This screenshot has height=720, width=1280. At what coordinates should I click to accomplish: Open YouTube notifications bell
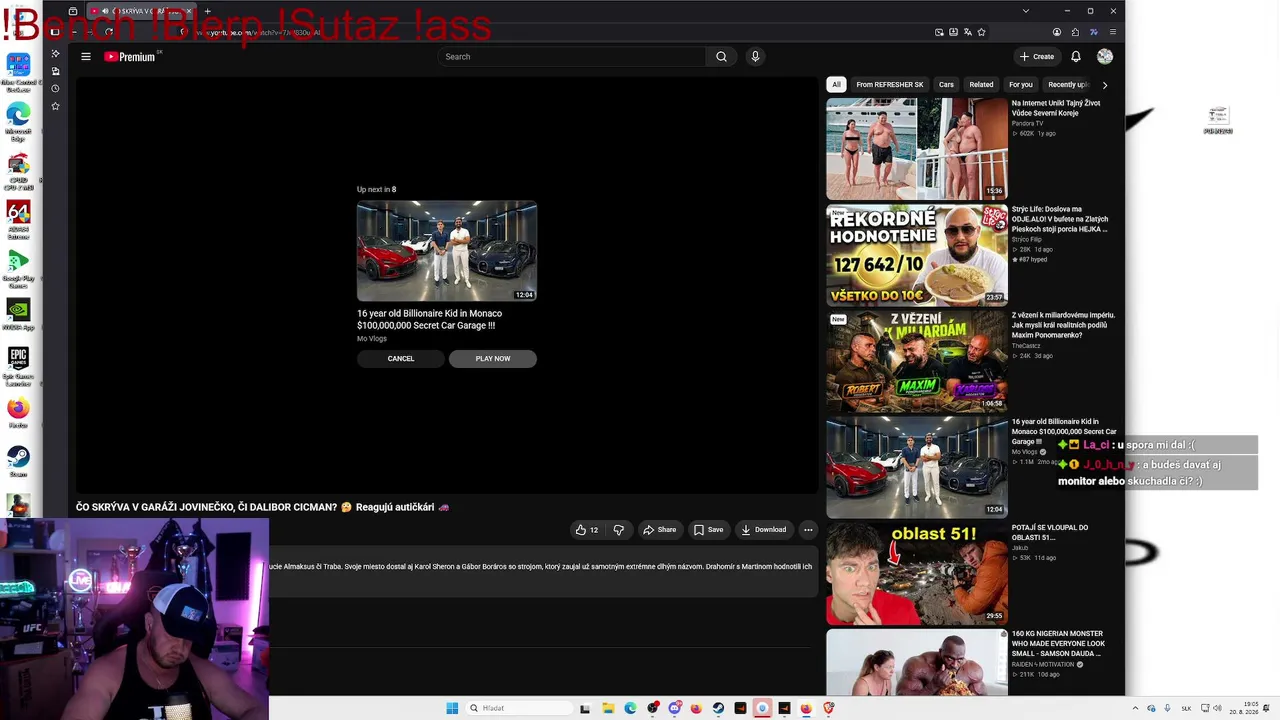[1076, 57]
